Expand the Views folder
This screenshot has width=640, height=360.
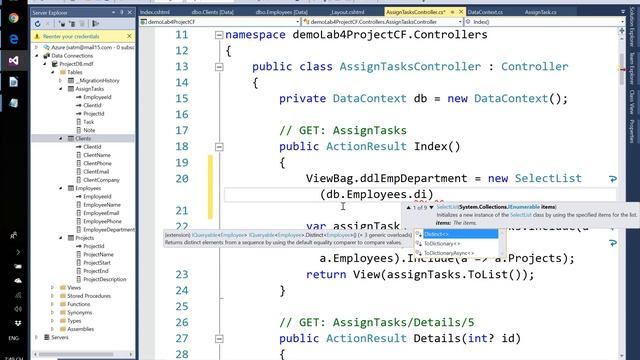(52, 287)
